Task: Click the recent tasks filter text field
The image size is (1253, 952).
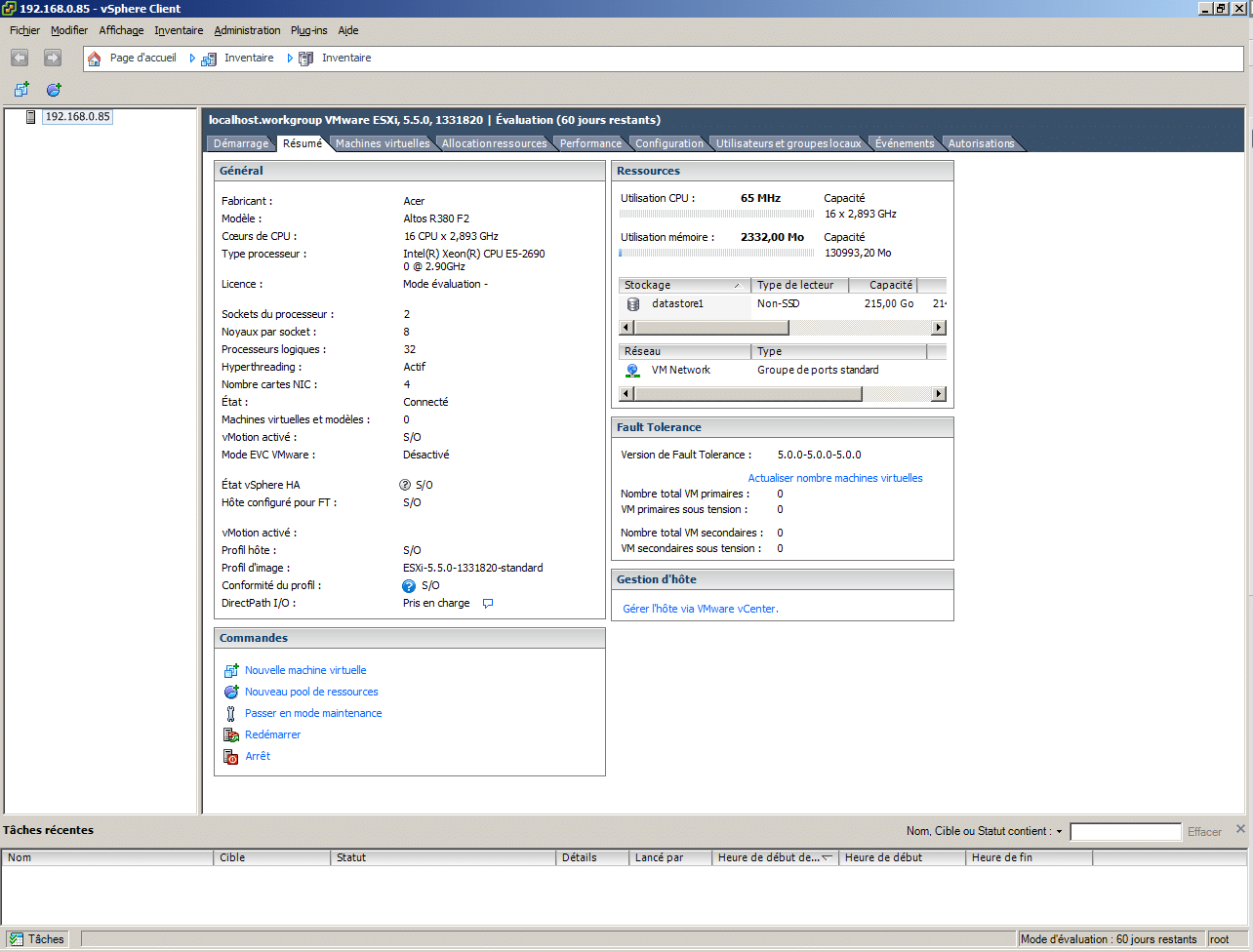Action: pos(1125,832)
